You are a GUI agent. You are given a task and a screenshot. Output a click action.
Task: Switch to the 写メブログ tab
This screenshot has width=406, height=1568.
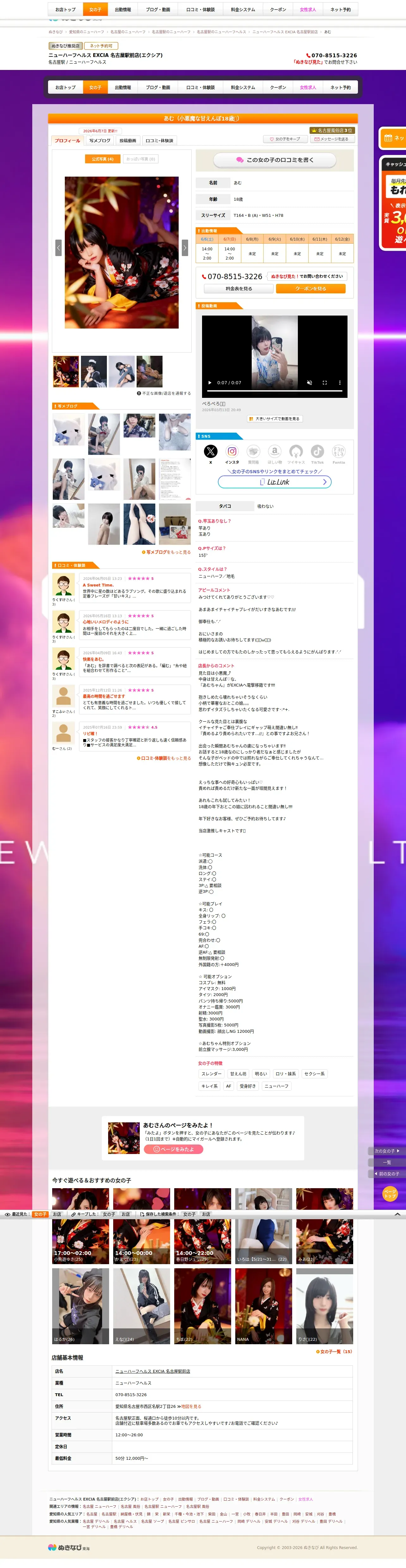pyautogui.click(x=100, y=141)
